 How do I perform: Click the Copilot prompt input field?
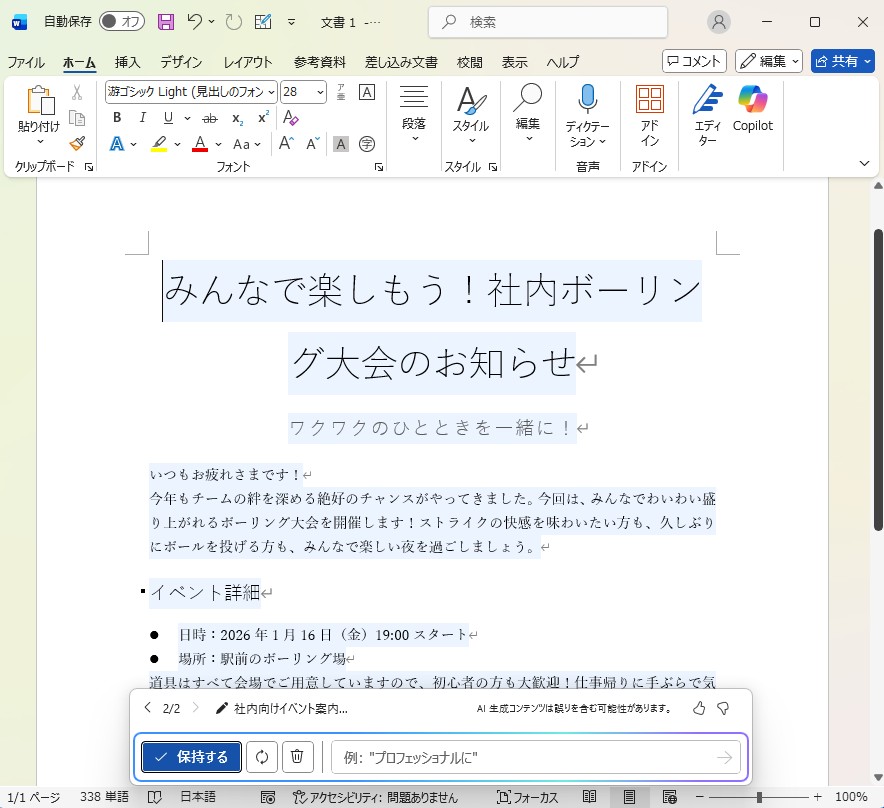click(520, 758)
